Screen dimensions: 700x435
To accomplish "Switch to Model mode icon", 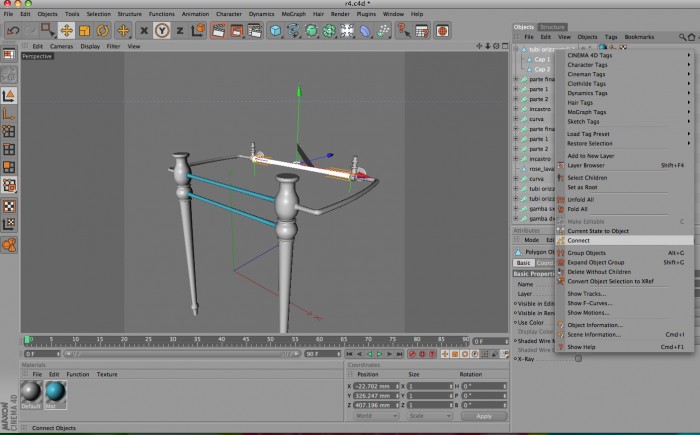I will point(8,95).
